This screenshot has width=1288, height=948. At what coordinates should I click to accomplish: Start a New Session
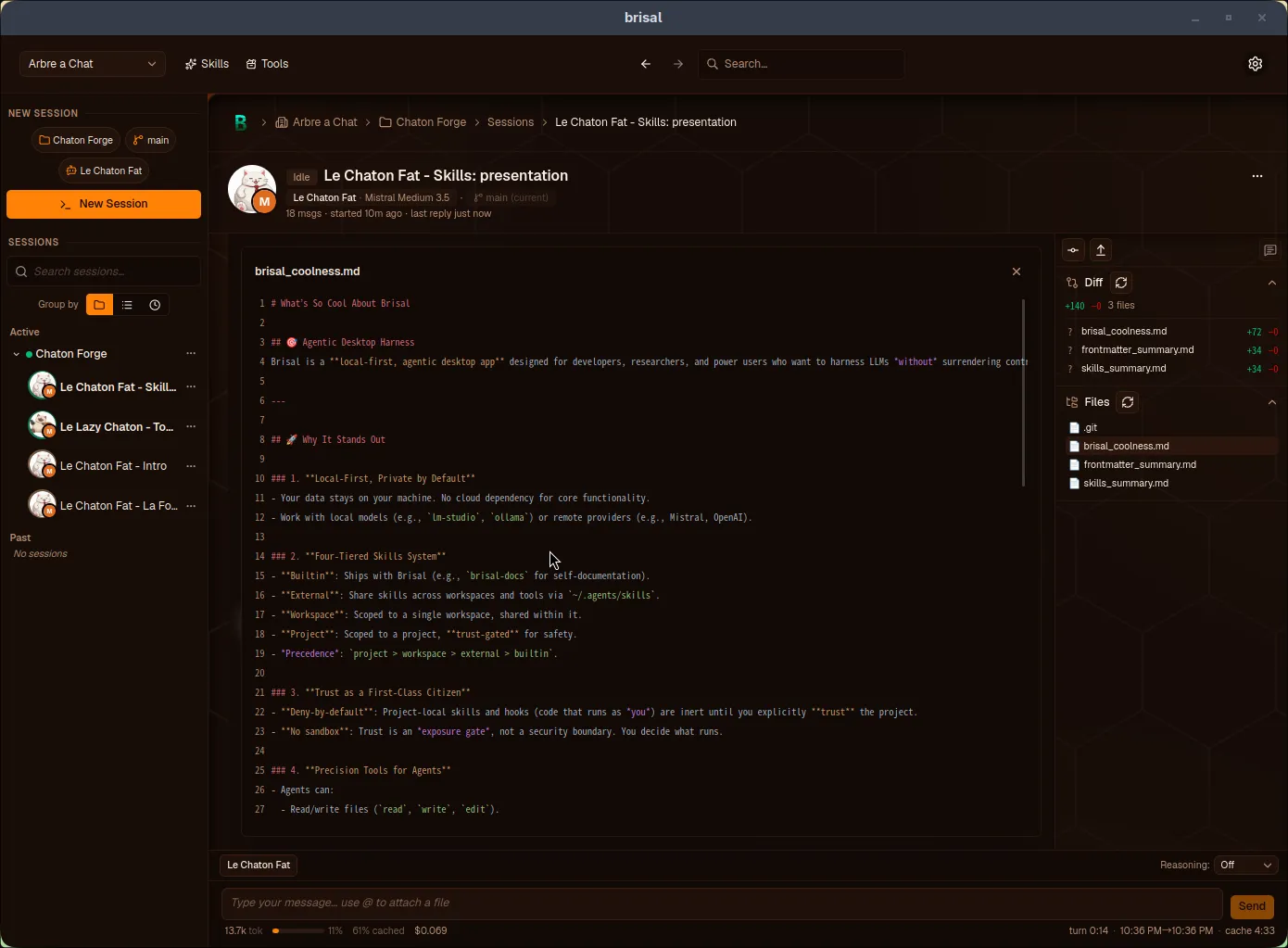[104, 204]
